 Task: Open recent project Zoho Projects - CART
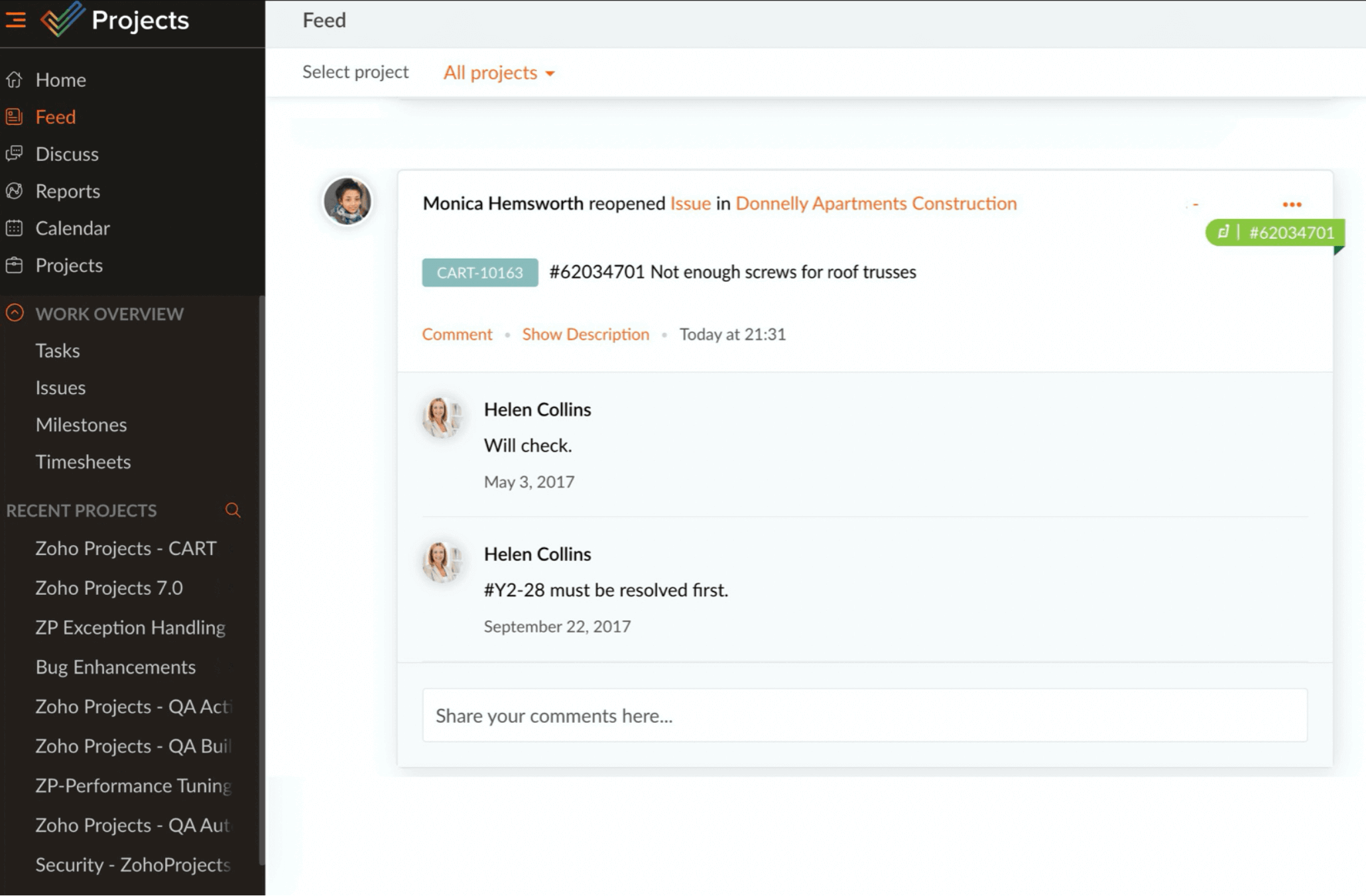(126, 548)
